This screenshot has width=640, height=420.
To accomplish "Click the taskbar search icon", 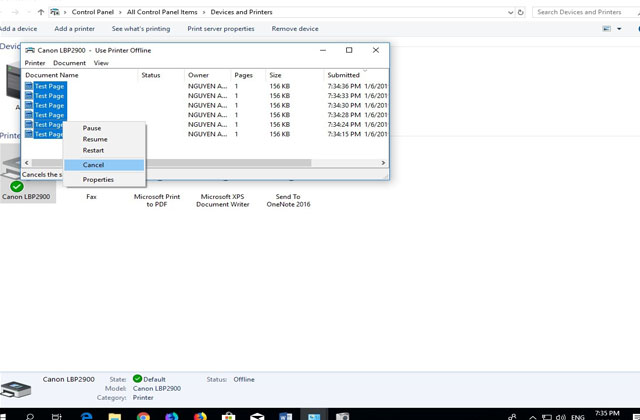I will point(30,417).
